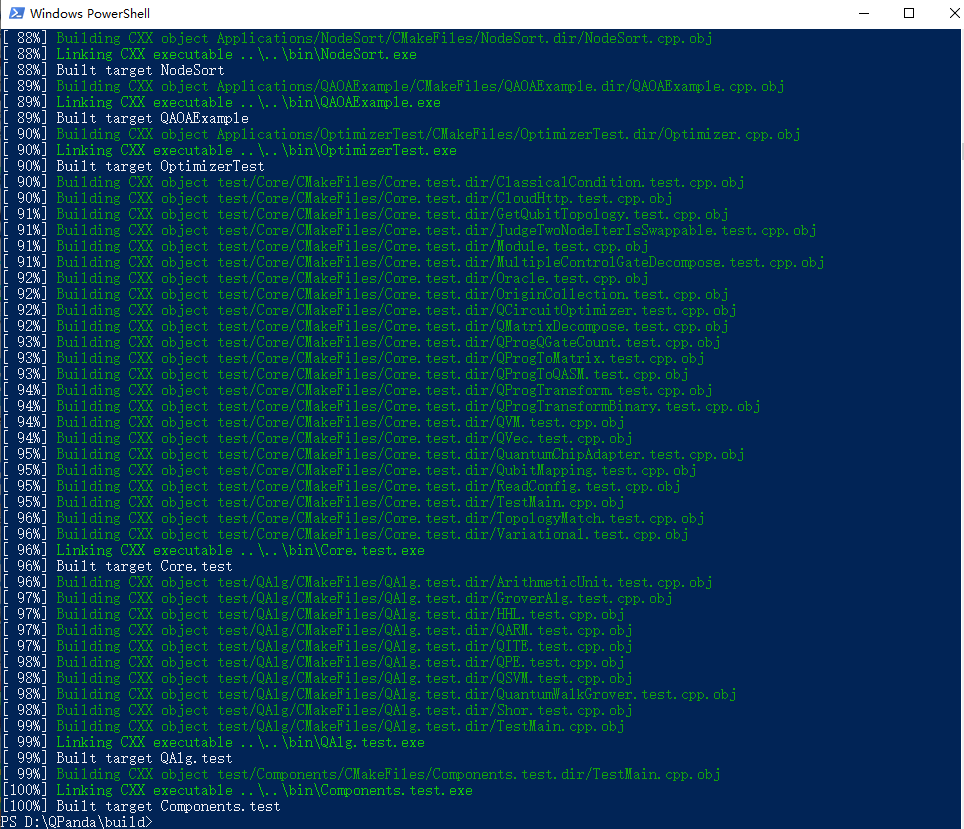Click 'Built target NodeSort' line
The height and width of the screenshot is (829, 964).
pyautogui.click(x=113, y=70)
